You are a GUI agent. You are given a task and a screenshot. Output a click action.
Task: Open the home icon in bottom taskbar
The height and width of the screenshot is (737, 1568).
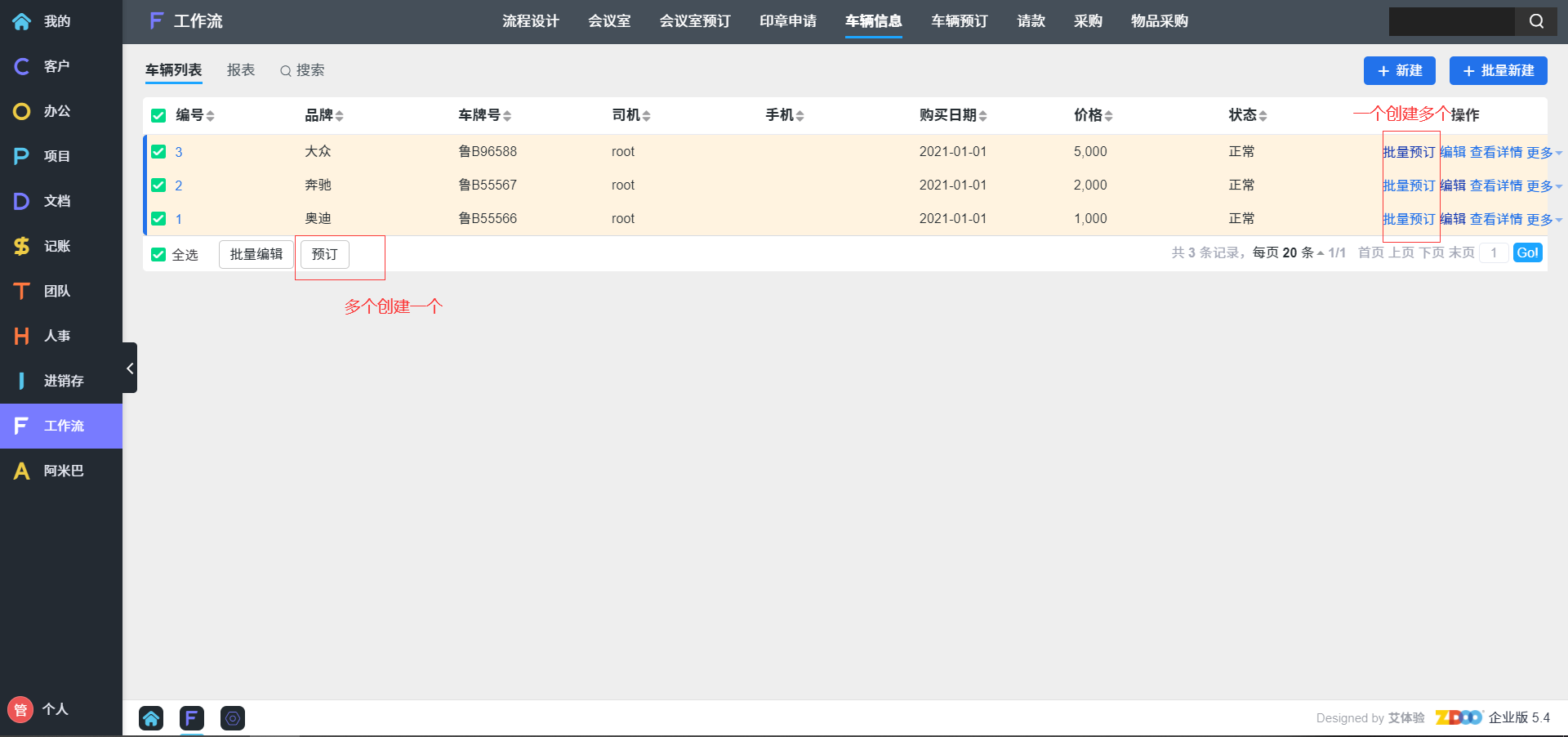click(151, 718)
